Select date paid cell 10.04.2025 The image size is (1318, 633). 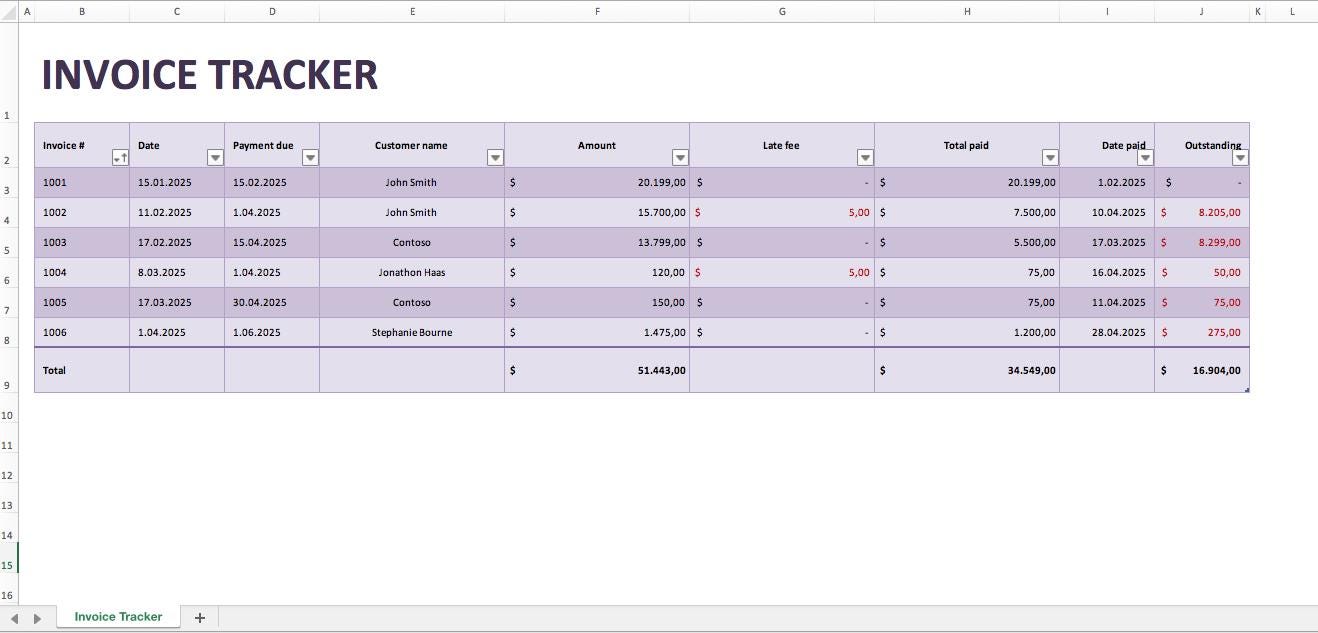[x=1107, y=213]
